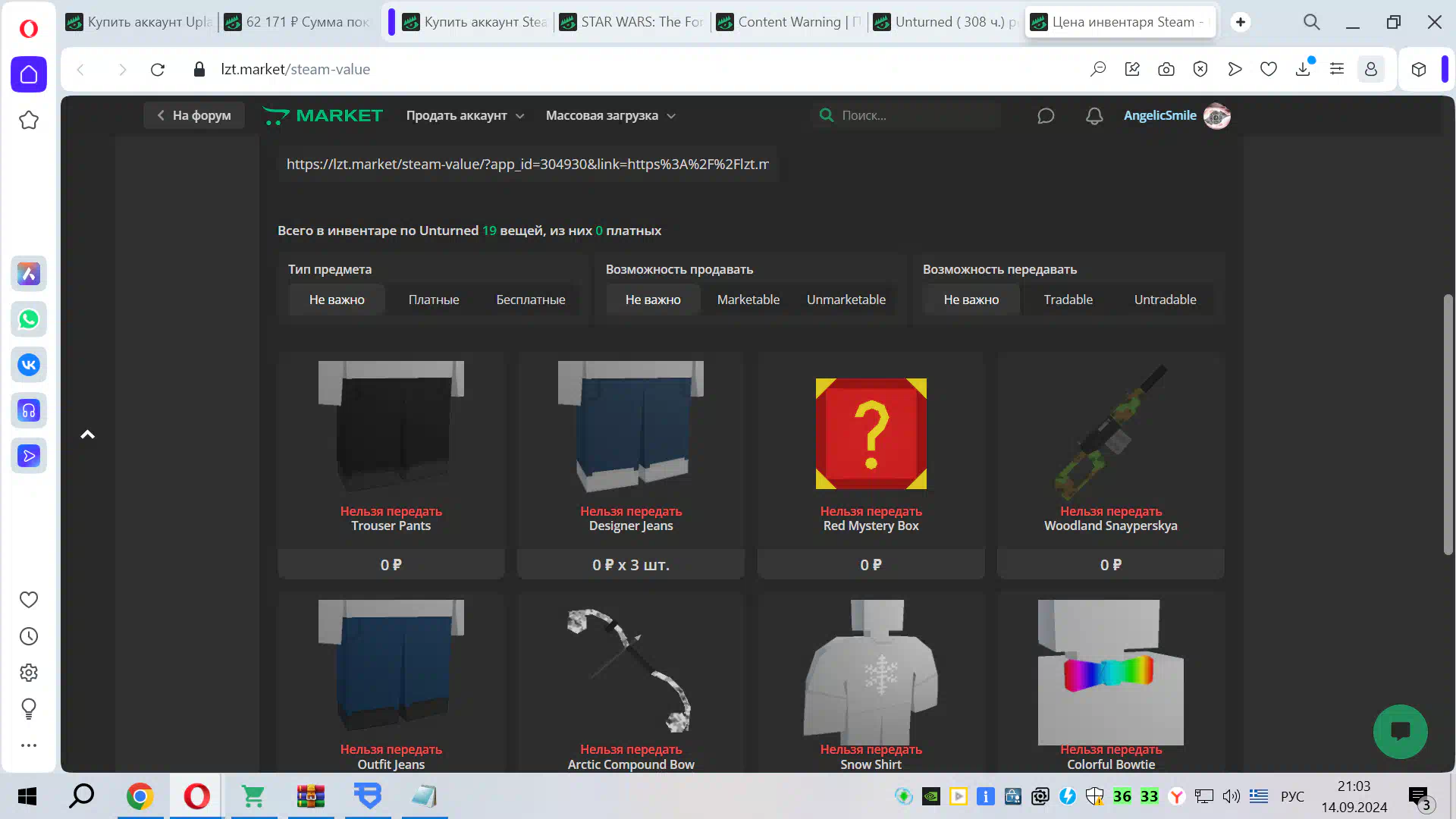Switch to 62 171 ₽ Сумма tab

[297, 22]
